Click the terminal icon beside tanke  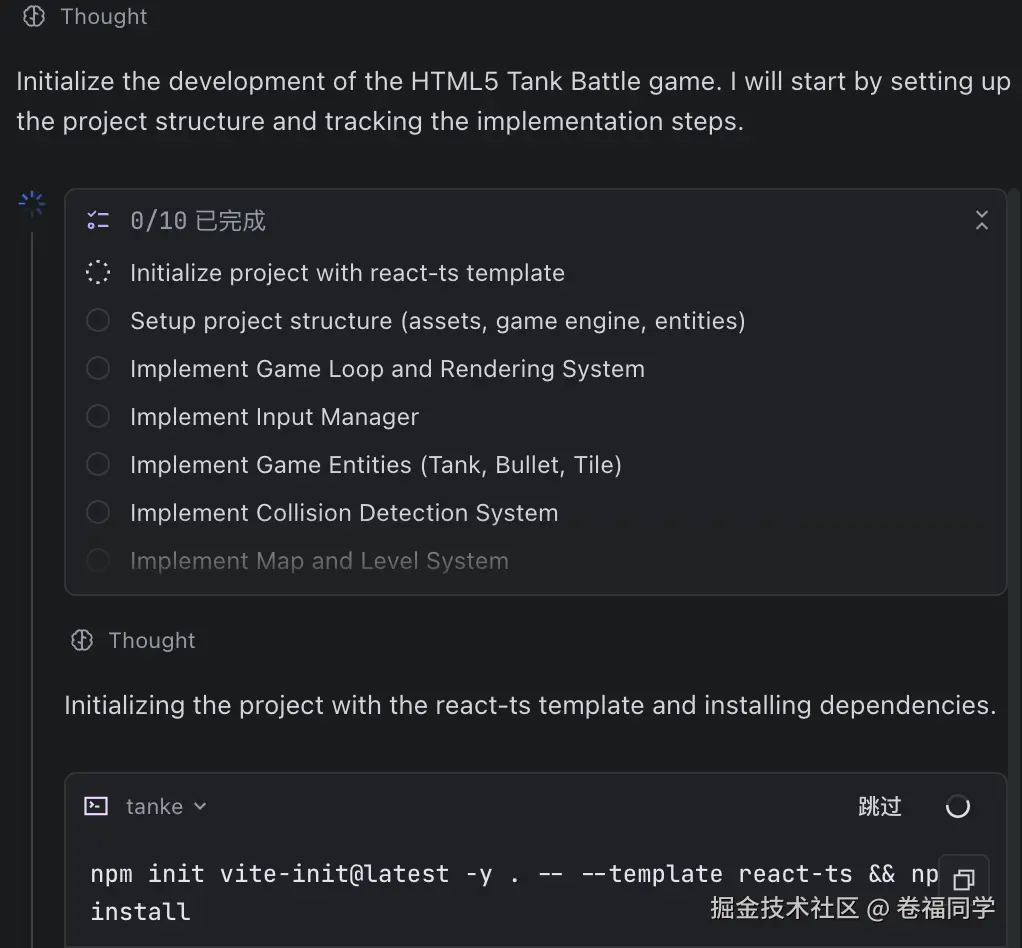coord(96,806)
